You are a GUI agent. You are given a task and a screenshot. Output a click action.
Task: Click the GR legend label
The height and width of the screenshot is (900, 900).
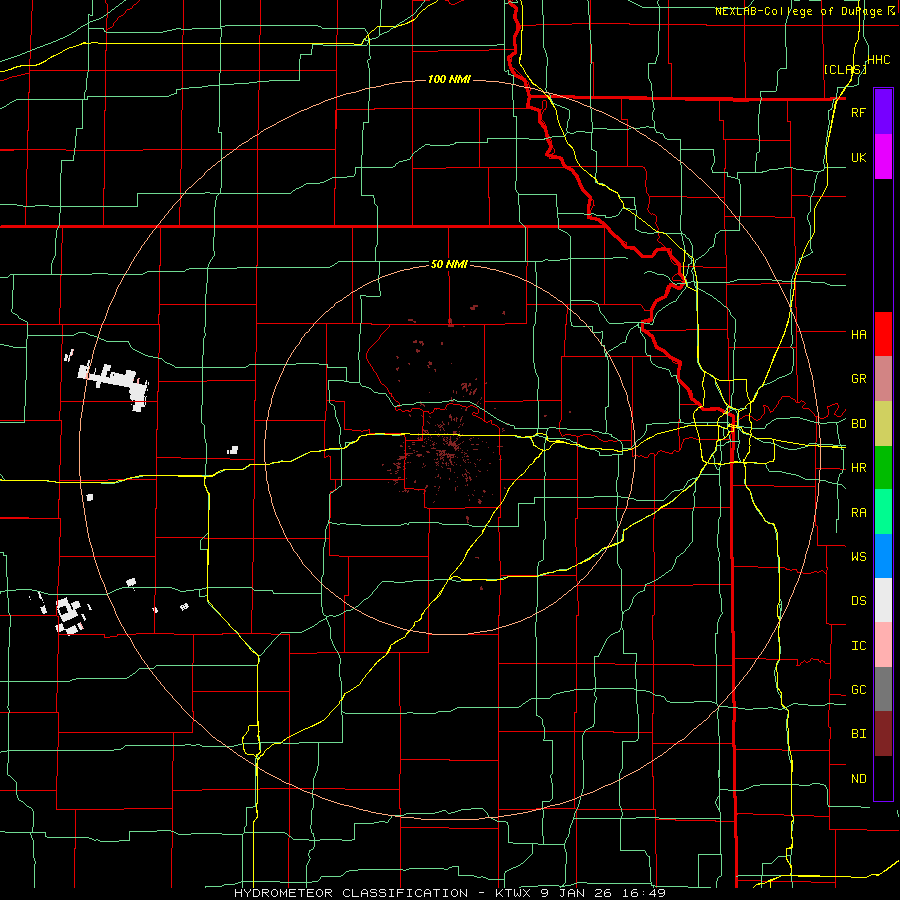858,379
